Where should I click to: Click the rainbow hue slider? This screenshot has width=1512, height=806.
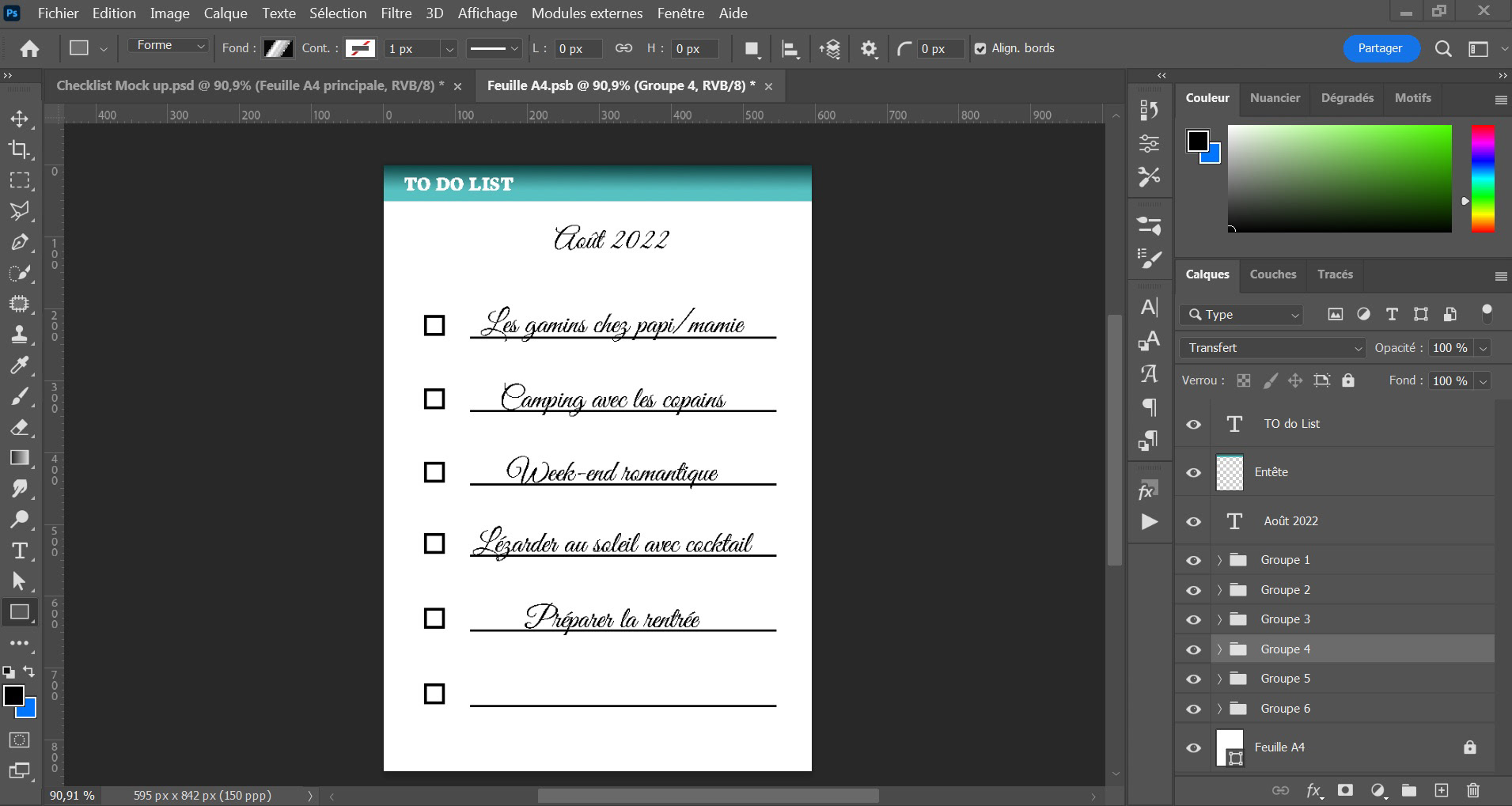click(x=1482, y=178)
